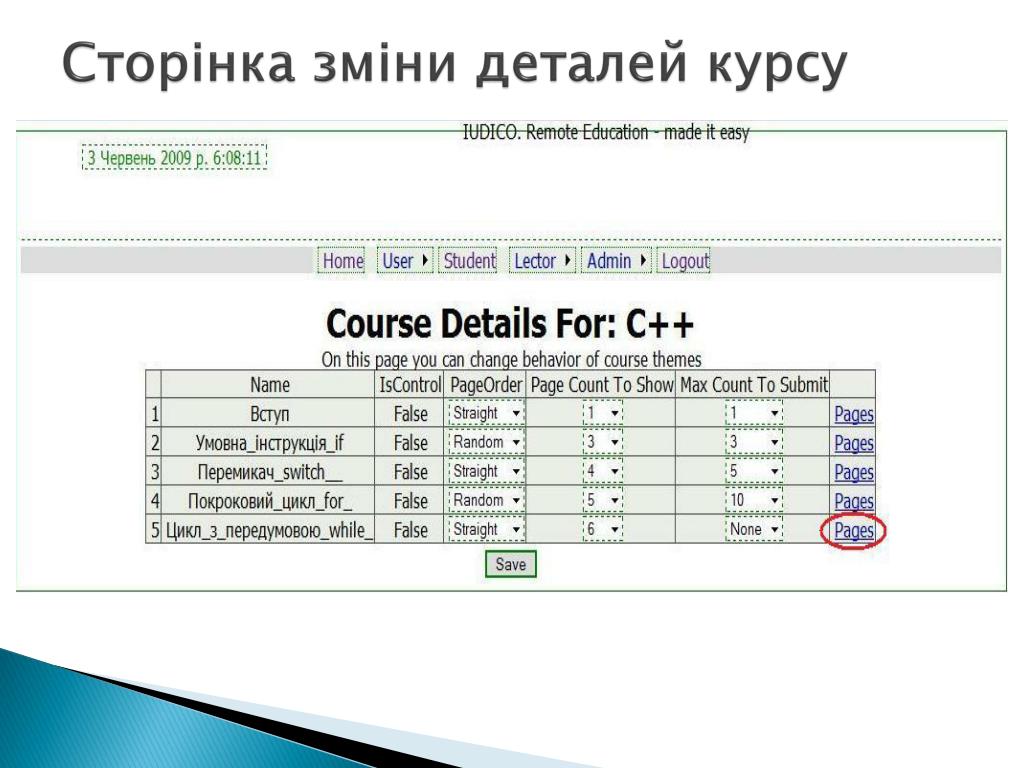Click the date stamp 3 Червень 2009
This screenshot has height=768, width=1024.
pyautogui.click(x=174, y=157)
